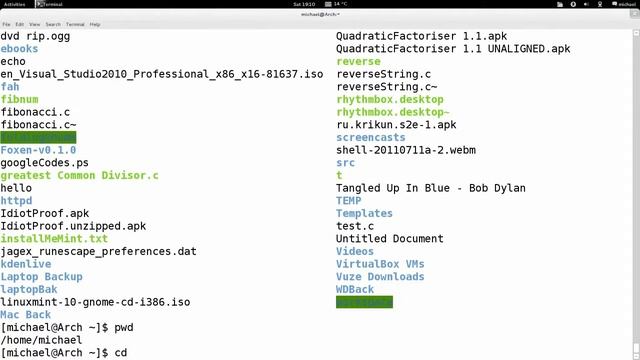Click the 'src' directory name

[x=345, y=163]
